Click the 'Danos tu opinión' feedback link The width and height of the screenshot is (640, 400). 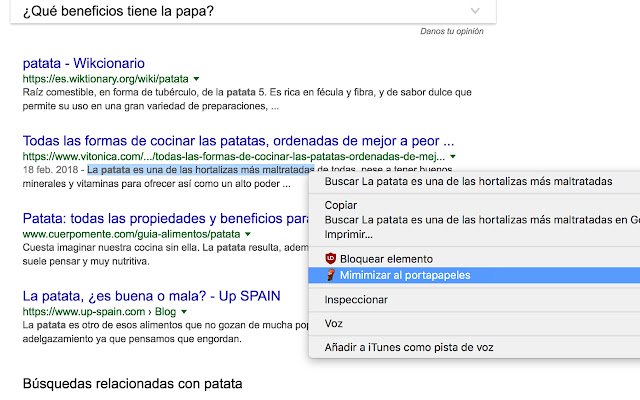pyautogui.click(x=452, y=31)
